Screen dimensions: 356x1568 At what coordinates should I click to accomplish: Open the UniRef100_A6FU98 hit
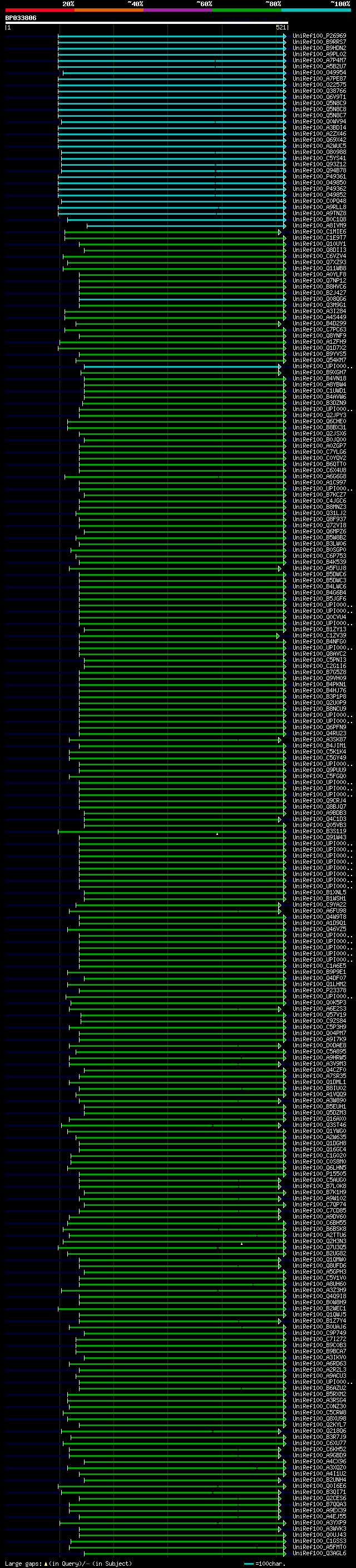(319, 911)
